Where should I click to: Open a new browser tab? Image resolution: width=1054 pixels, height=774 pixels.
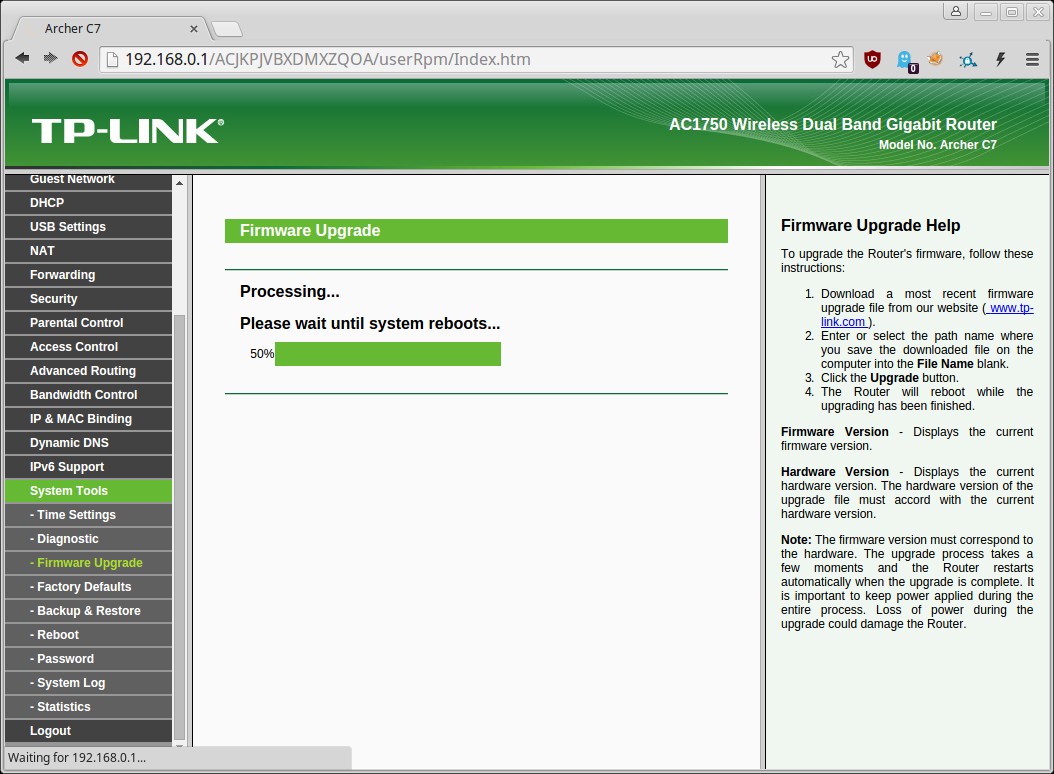(227, 29)
